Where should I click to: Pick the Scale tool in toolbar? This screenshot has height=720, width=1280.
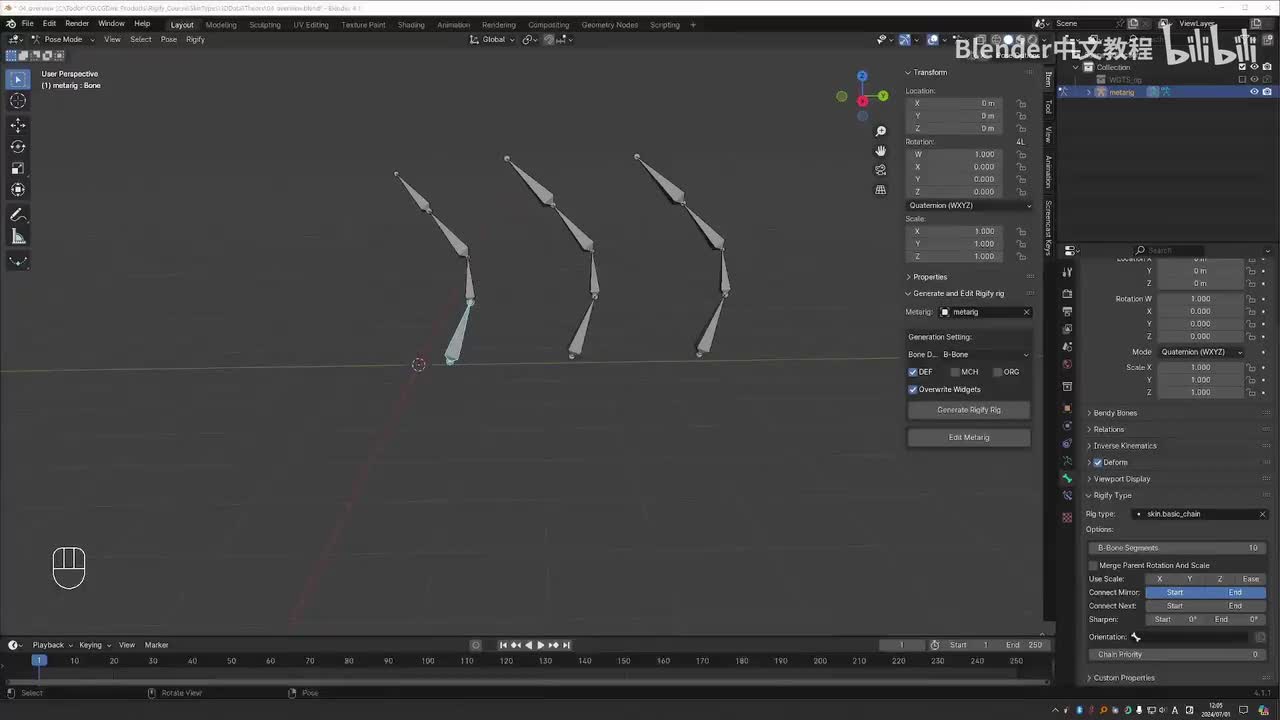coord(18,168)
